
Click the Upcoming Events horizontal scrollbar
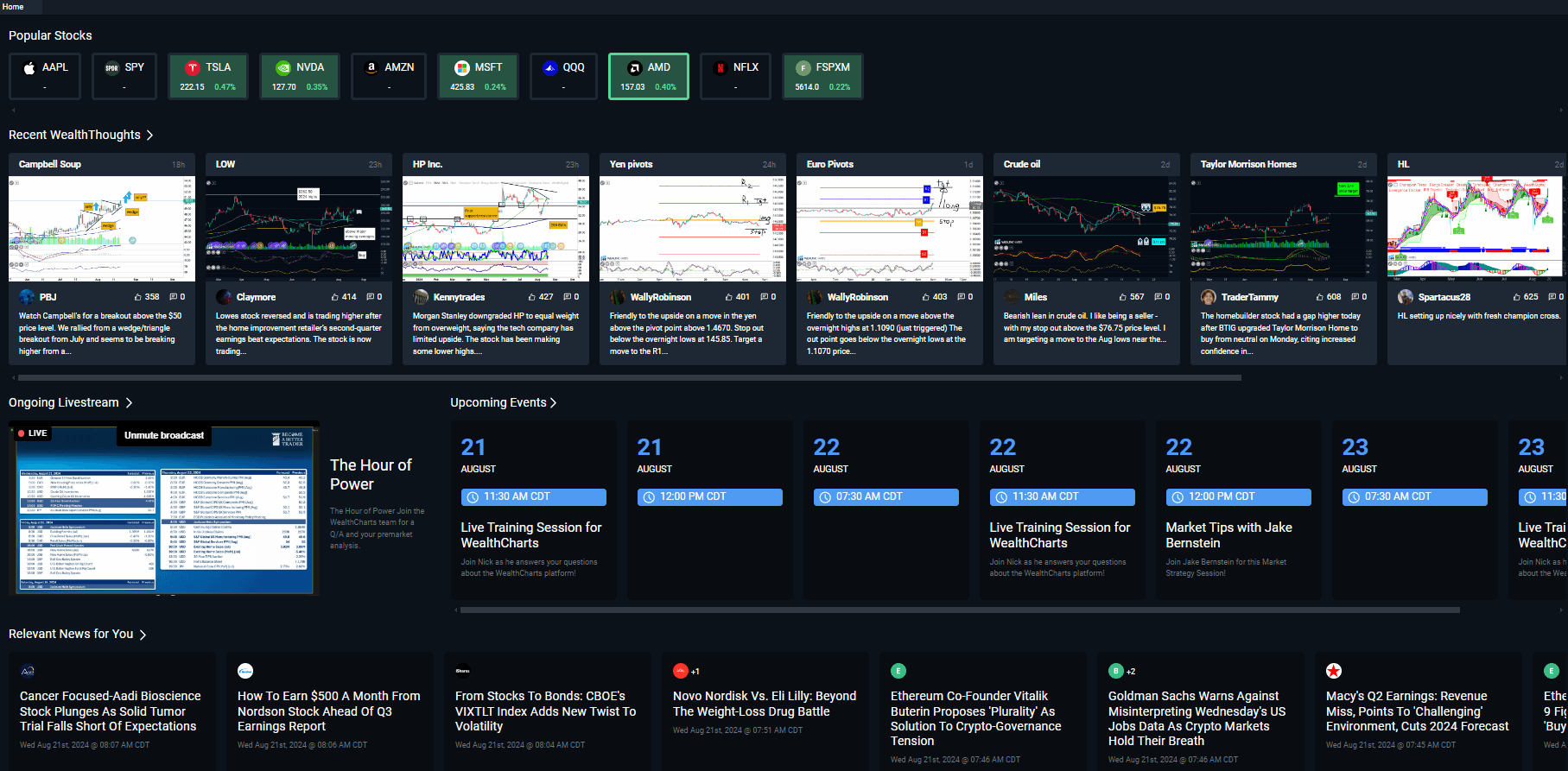tap(960, 610)
